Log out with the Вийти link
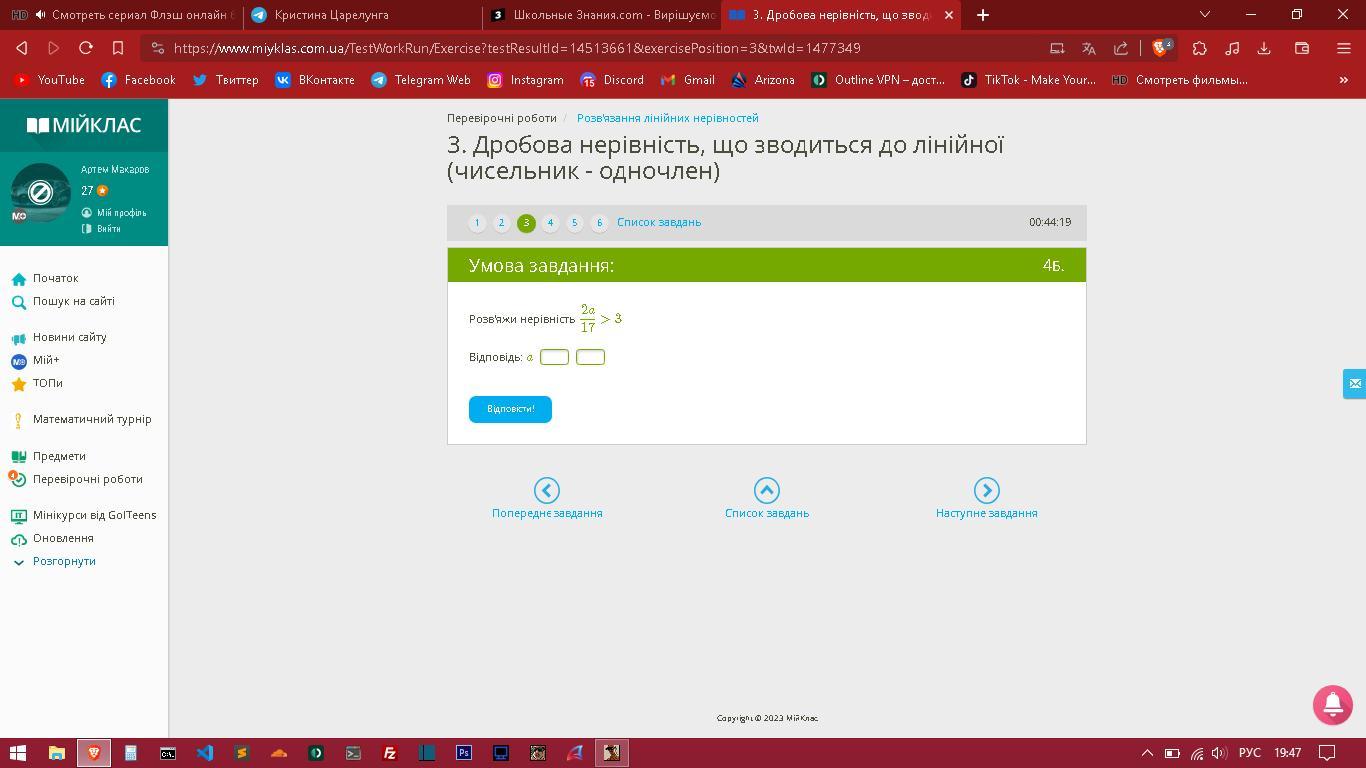 click(109, 229)
